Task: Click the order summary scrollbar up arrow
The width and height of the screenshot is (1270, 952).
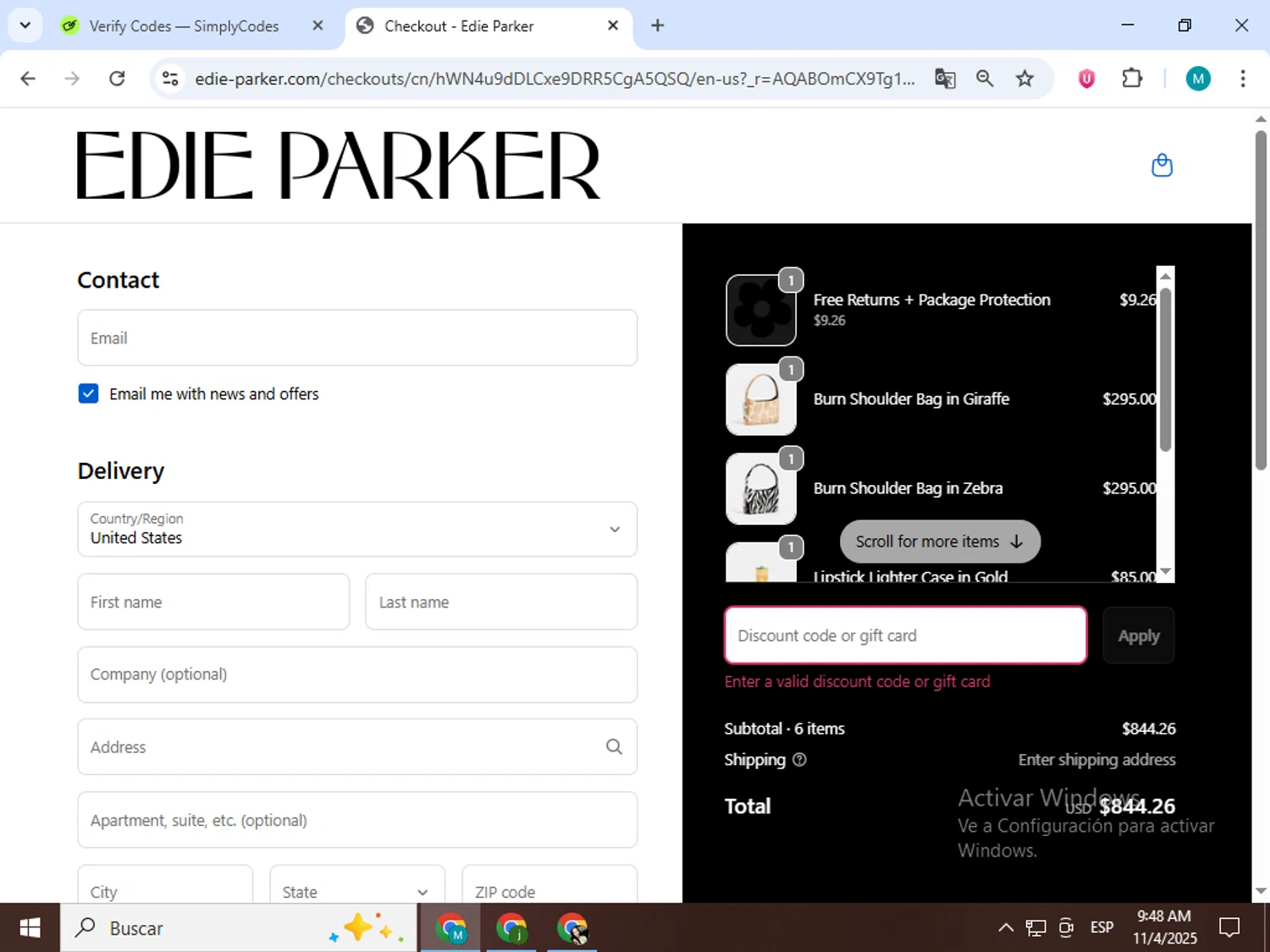Action: pos(1166,275)
